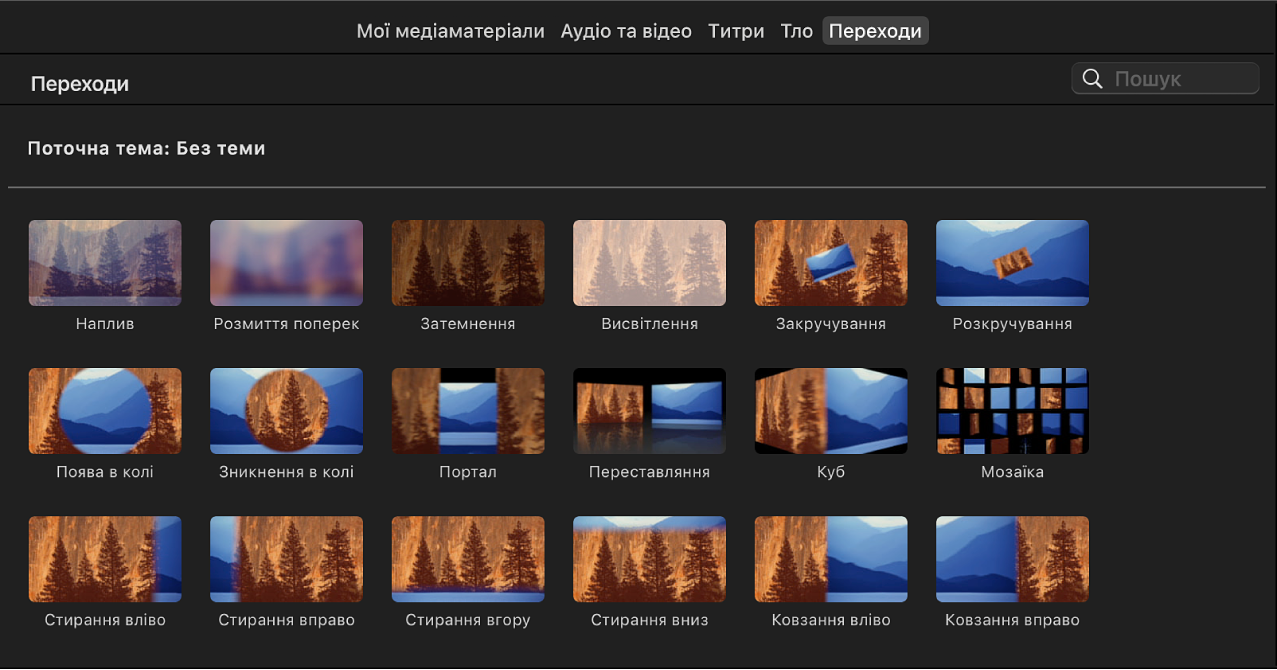This screenshot has height=670, width=1277.
Task: Click the Стирання вгору label
Action: pyautogui.click(x=468, y=620)
